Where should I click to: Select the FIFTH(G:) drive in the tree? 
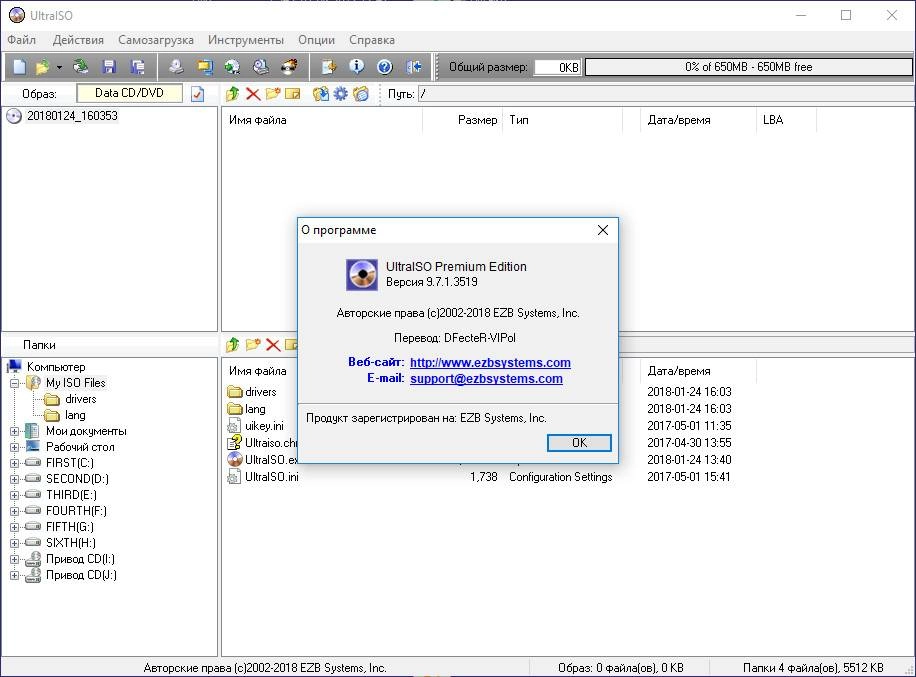click(x=70, y=527)
